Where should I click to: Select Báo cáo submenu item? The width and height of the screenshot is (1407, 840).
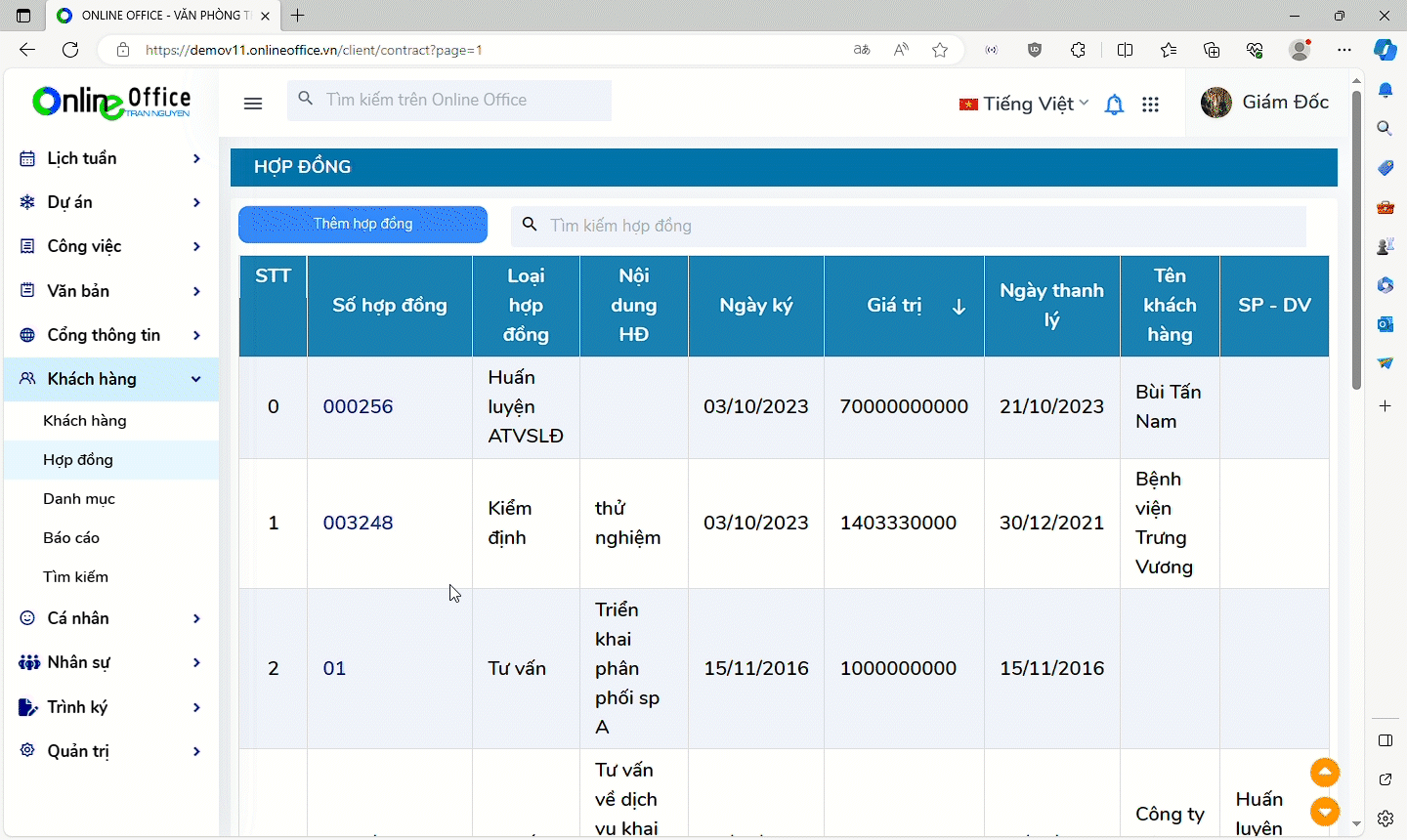[x=71, y=538]
